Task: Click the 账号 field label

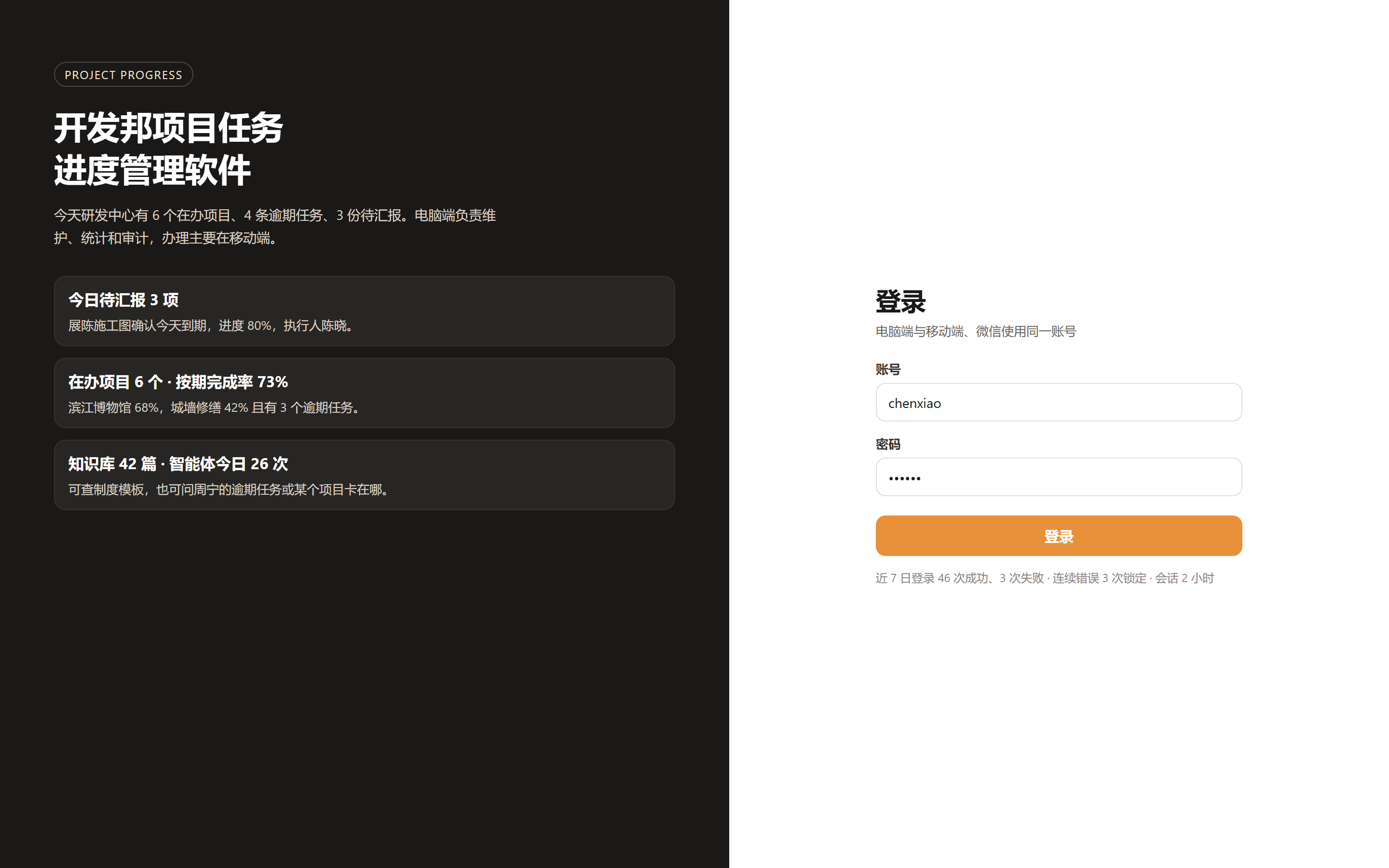Action: click(x=888, y=370)
